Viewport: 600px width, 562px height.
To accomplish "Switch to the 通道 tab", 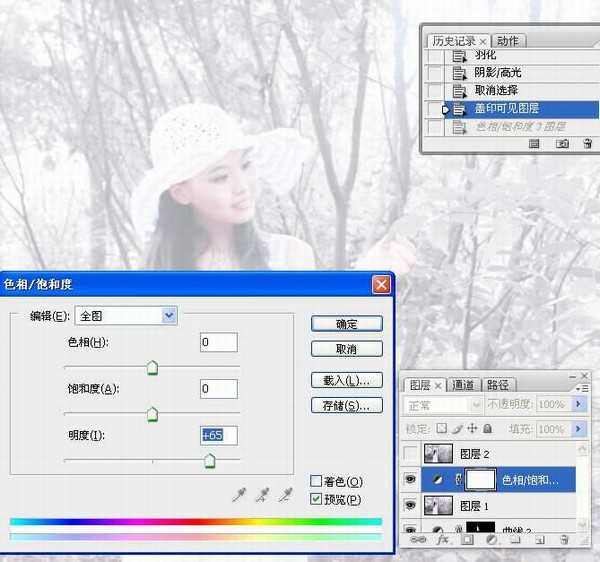I will pyautogui.click(x=463, y=385).
